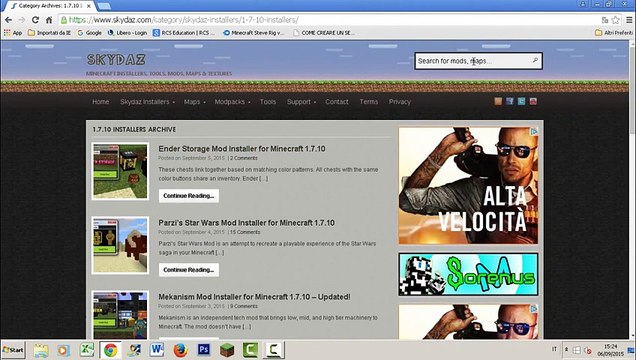Open Mekanism Mod Installer article title
Viewport: 636px width, 360px height.
click(254, 297)
